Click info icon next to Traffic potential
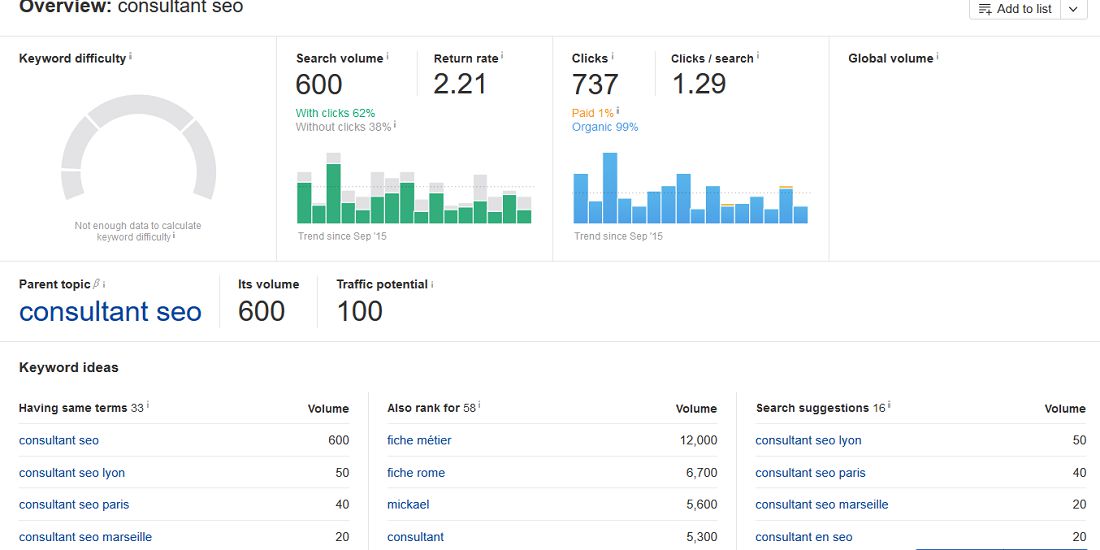This screenshot has height=550, width=1100. pyautogui.click(x=432, y=283)
